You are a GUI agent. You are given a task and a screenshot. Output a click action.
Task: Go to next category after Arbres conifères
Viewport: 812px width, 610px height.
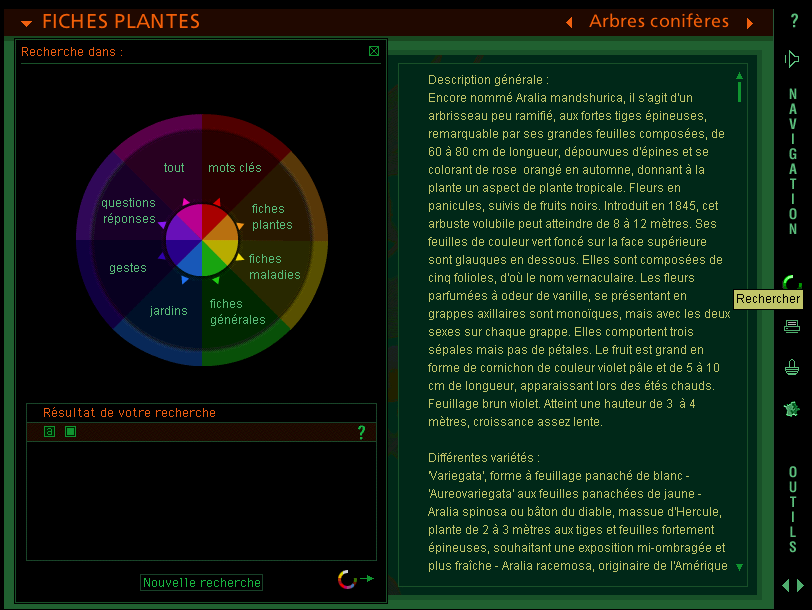click(750, 22)
